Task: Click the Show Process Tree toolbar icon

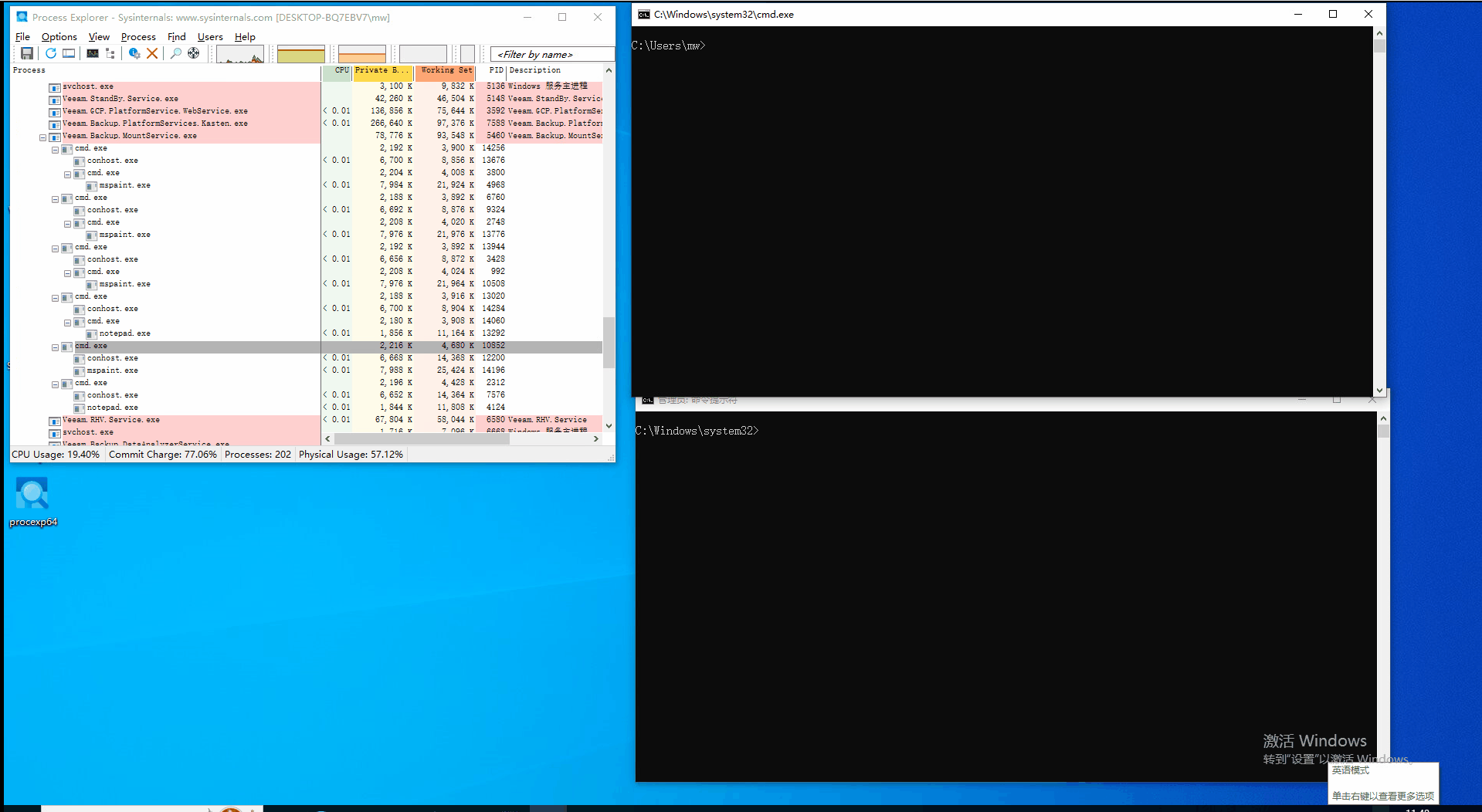Action: (110, 53)
